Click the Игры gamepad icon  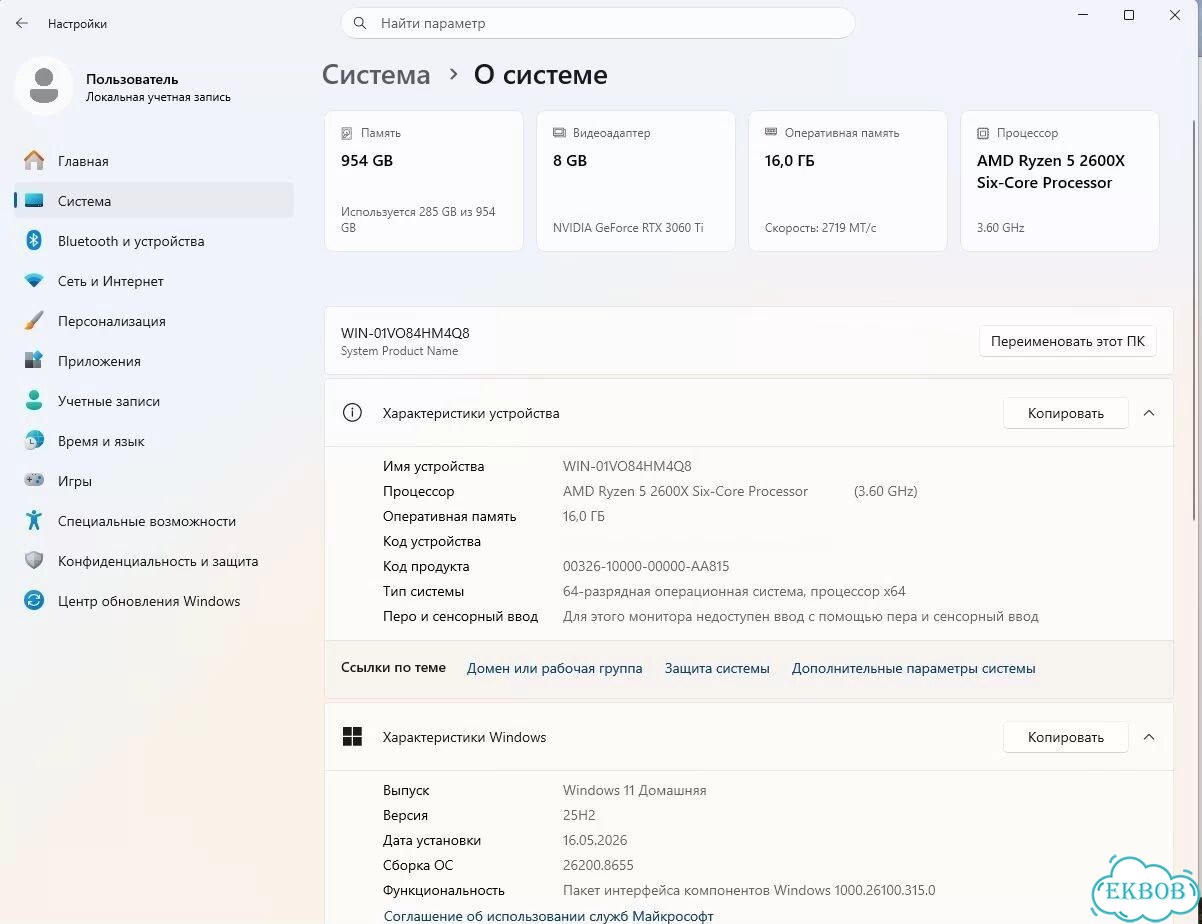tap(34, 481)
